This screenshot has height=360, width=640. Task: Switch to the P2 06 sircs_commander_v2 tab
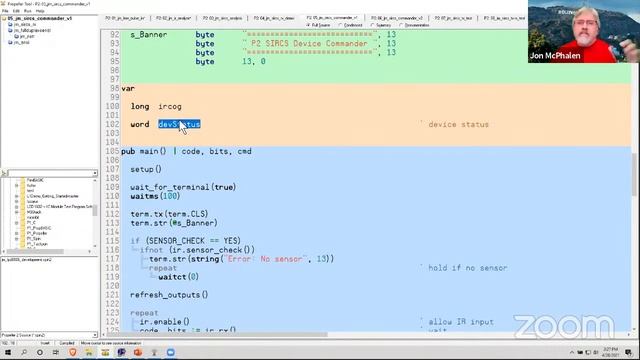[397, 18]
